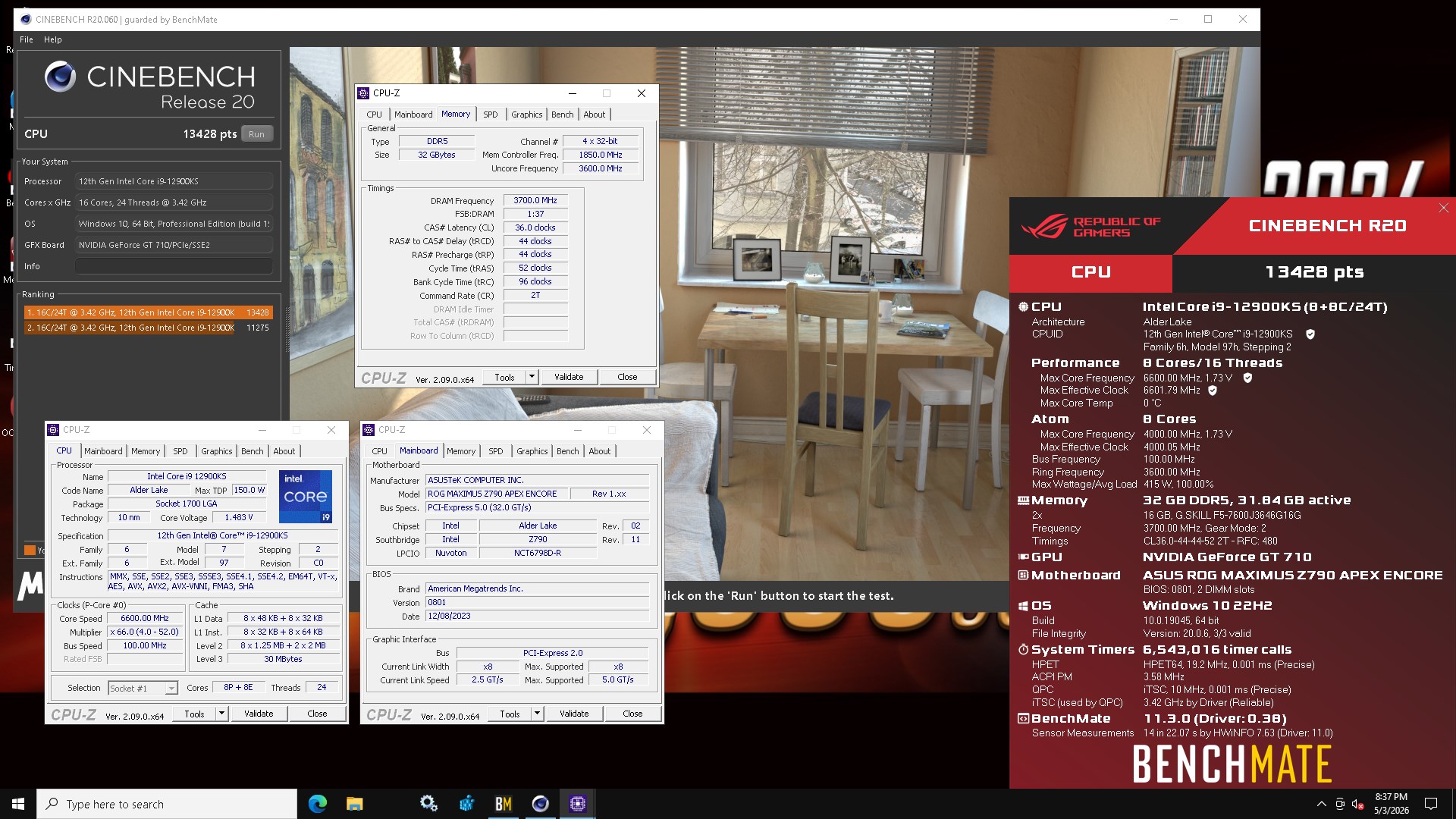Open the notification center speech bubble icon
The image size is (1456, 819).
point(1431,804)
